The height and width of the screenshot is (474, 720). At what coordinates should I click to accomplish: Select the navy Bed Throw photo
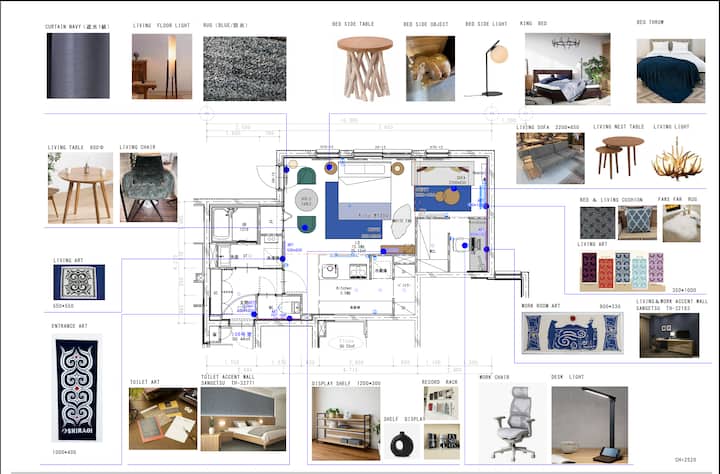click(670, 71)
